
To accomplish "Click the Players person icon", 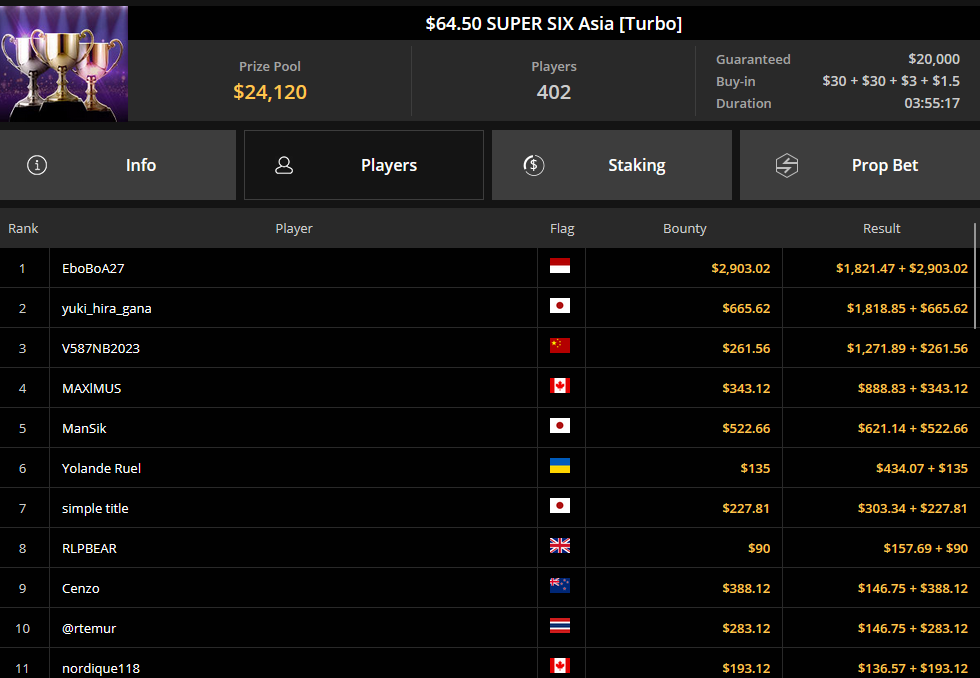I will [284, 165].
